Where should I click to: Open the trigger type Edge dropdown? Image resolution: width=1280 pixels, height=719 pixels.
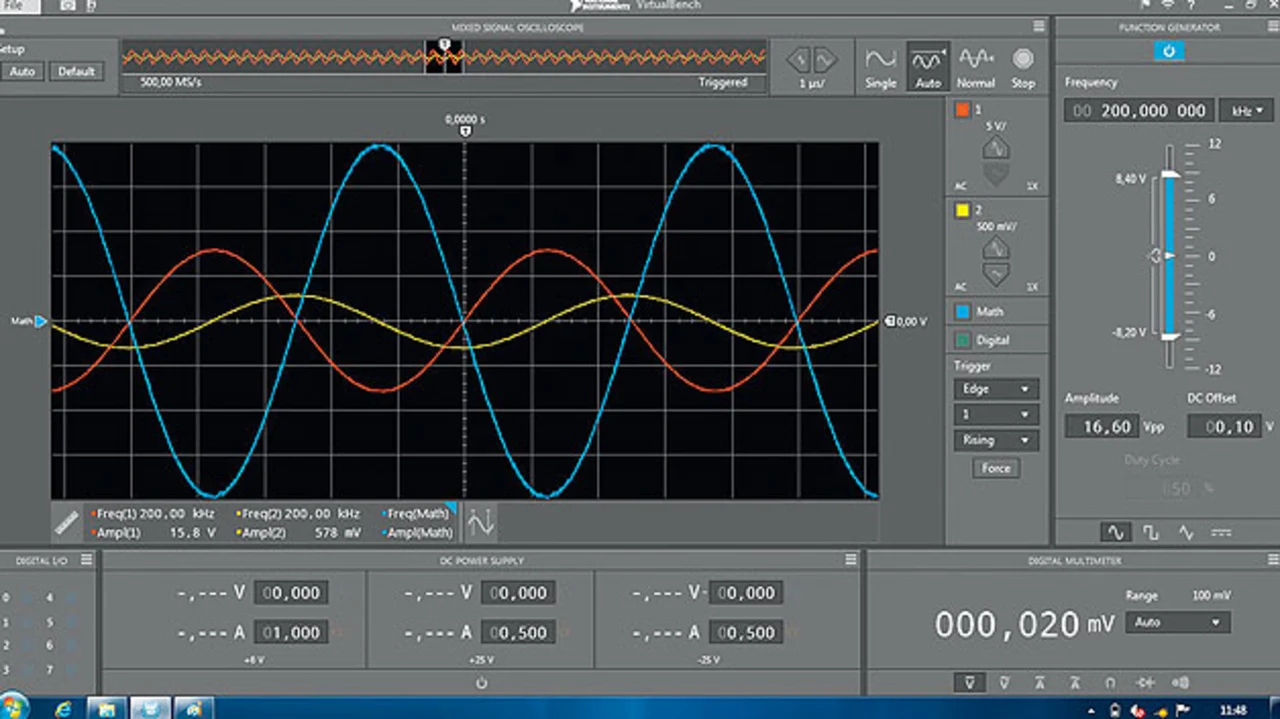pos(996,389)
